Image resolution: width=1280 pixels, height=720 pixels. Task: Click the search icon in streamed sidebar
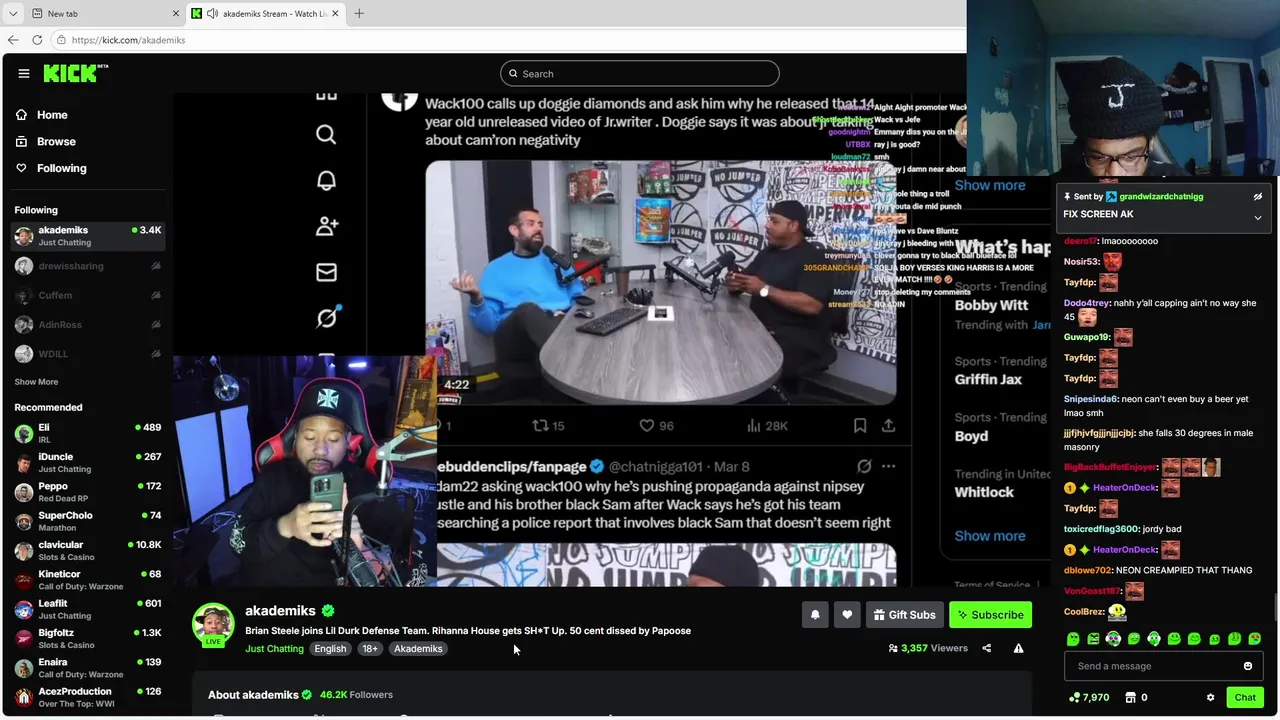326,134
